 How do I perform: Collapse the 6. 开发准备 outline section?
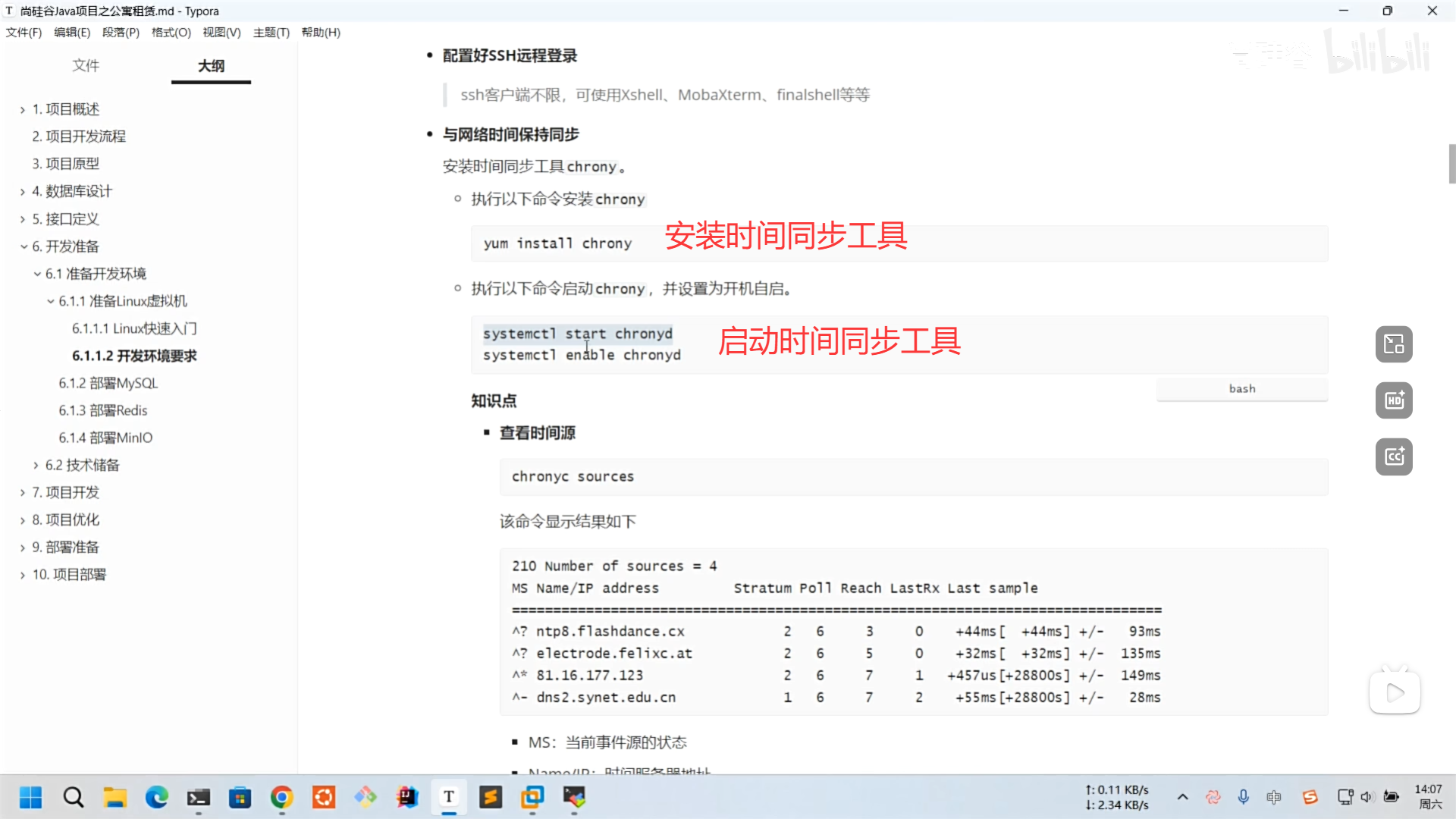(x=24, y=246)
